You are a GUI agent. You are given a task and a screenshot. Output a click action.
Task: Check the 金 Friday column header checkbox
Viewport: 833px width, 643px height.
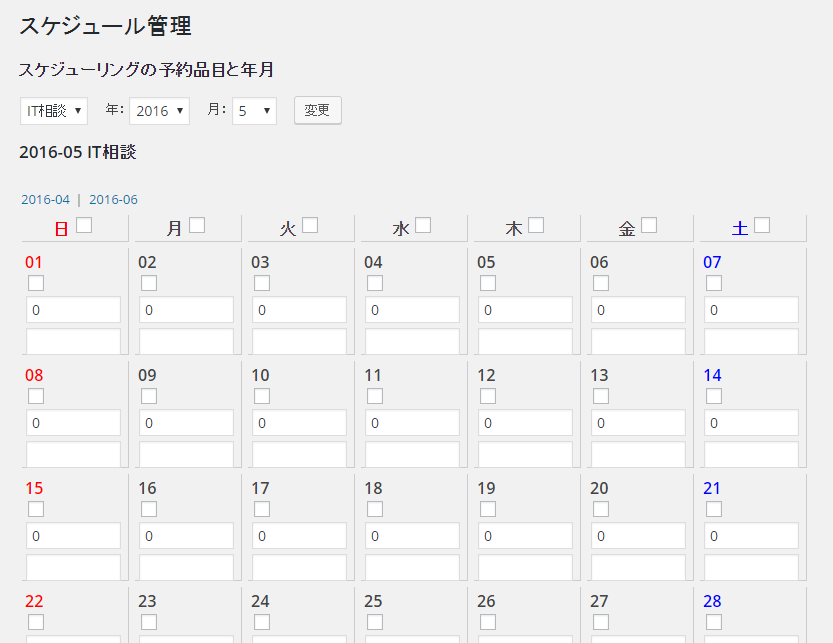649,226
